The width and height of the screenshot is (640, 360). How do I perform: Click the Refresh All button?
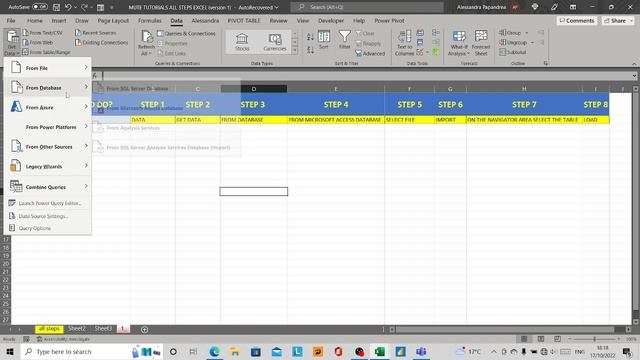(x=146, y=43)
